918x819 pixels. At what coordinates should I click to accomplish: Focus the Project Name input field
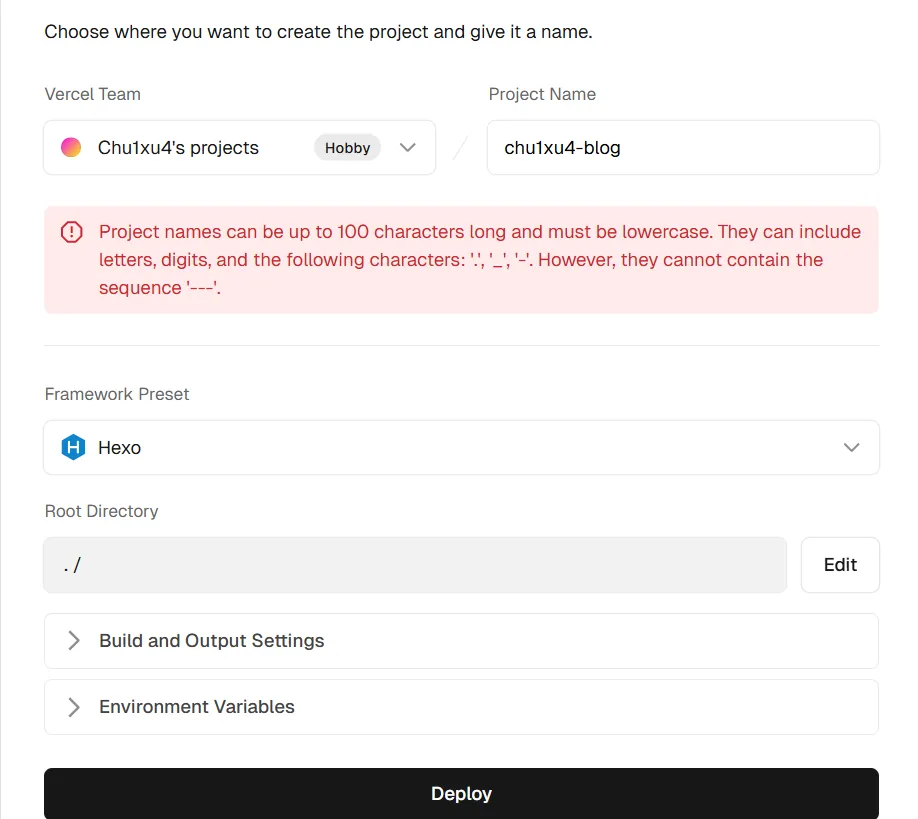pos(682,148)
